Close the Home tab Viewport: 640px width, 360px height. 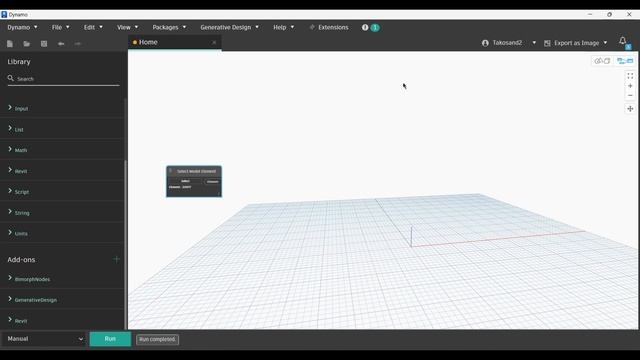pyautogui.click(x=214, y=42)
